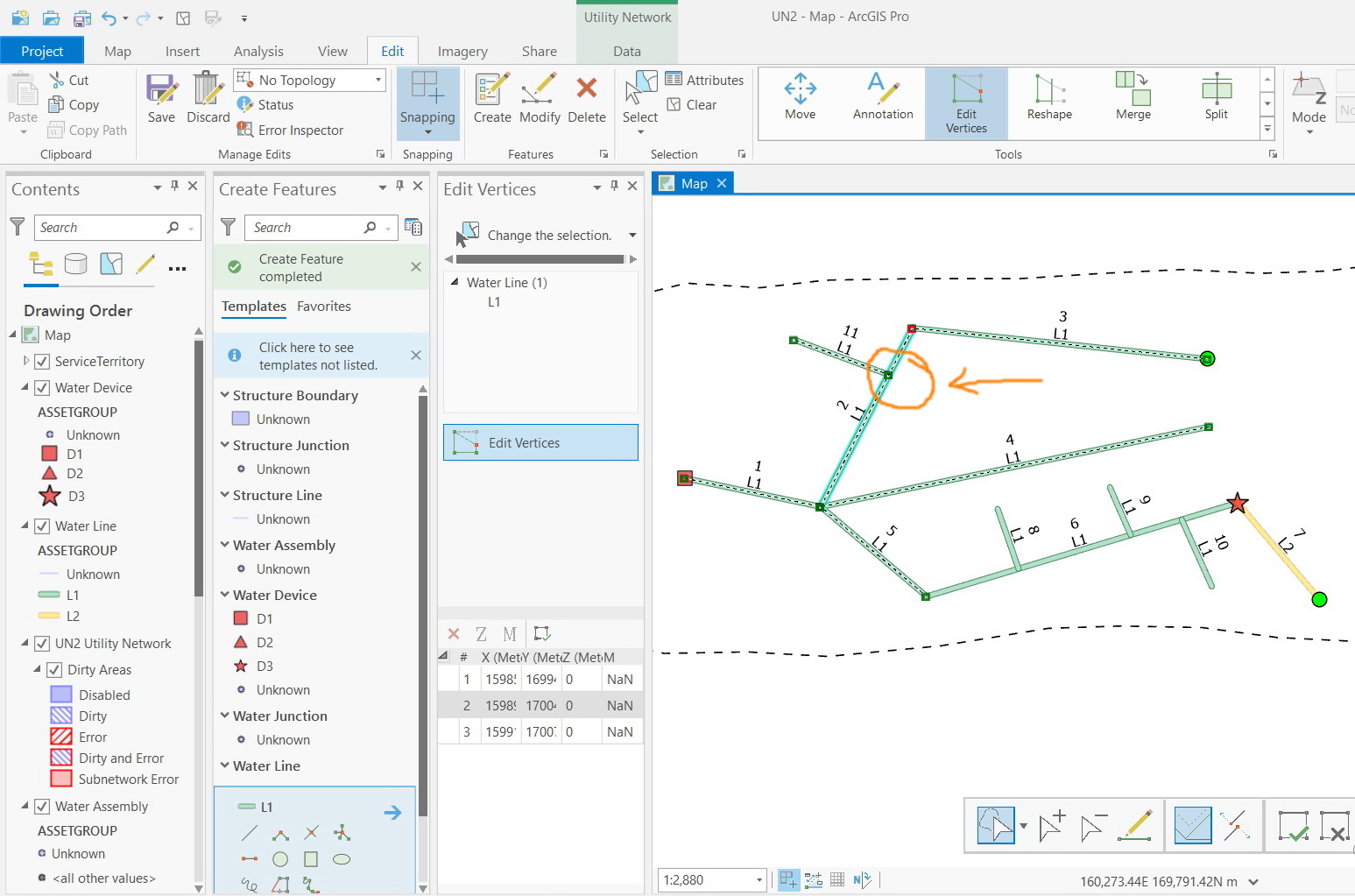Select the Reshape tool
The width and height of the screenshot is (1355, 896).
point(1049,97)
